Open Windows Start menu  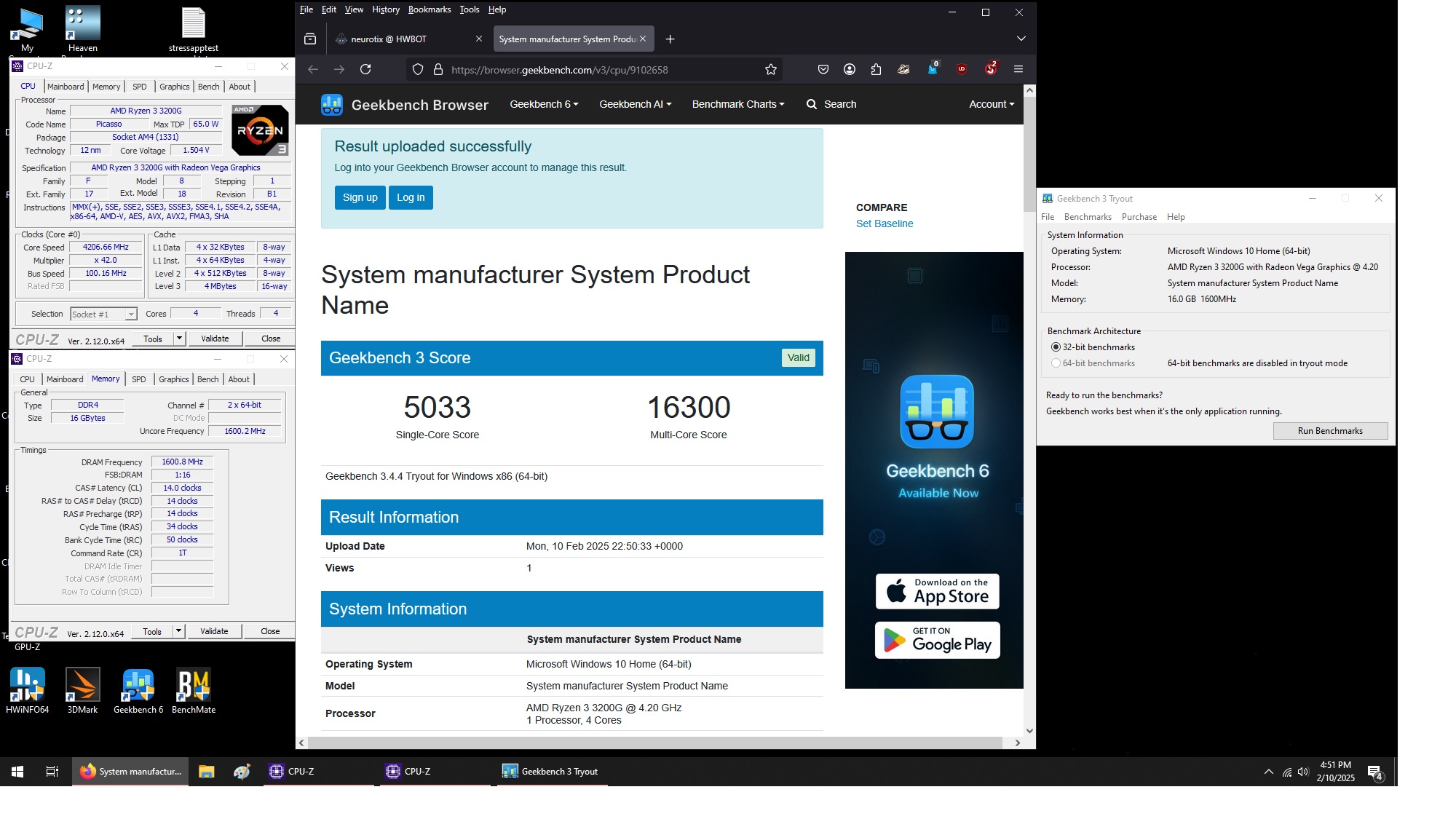pos(17,772)
